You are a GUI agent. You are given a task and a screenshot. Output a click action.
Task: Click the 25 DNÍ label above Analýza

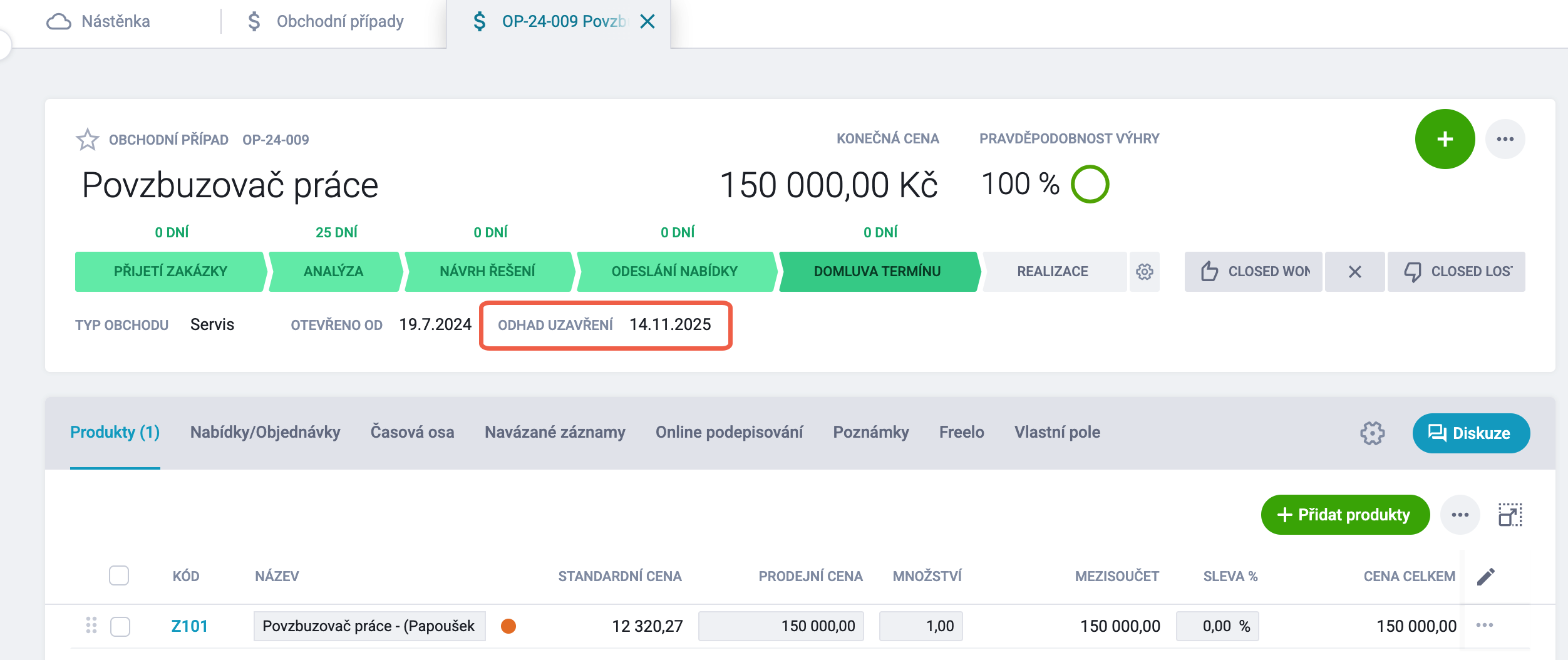pos(336,232)
